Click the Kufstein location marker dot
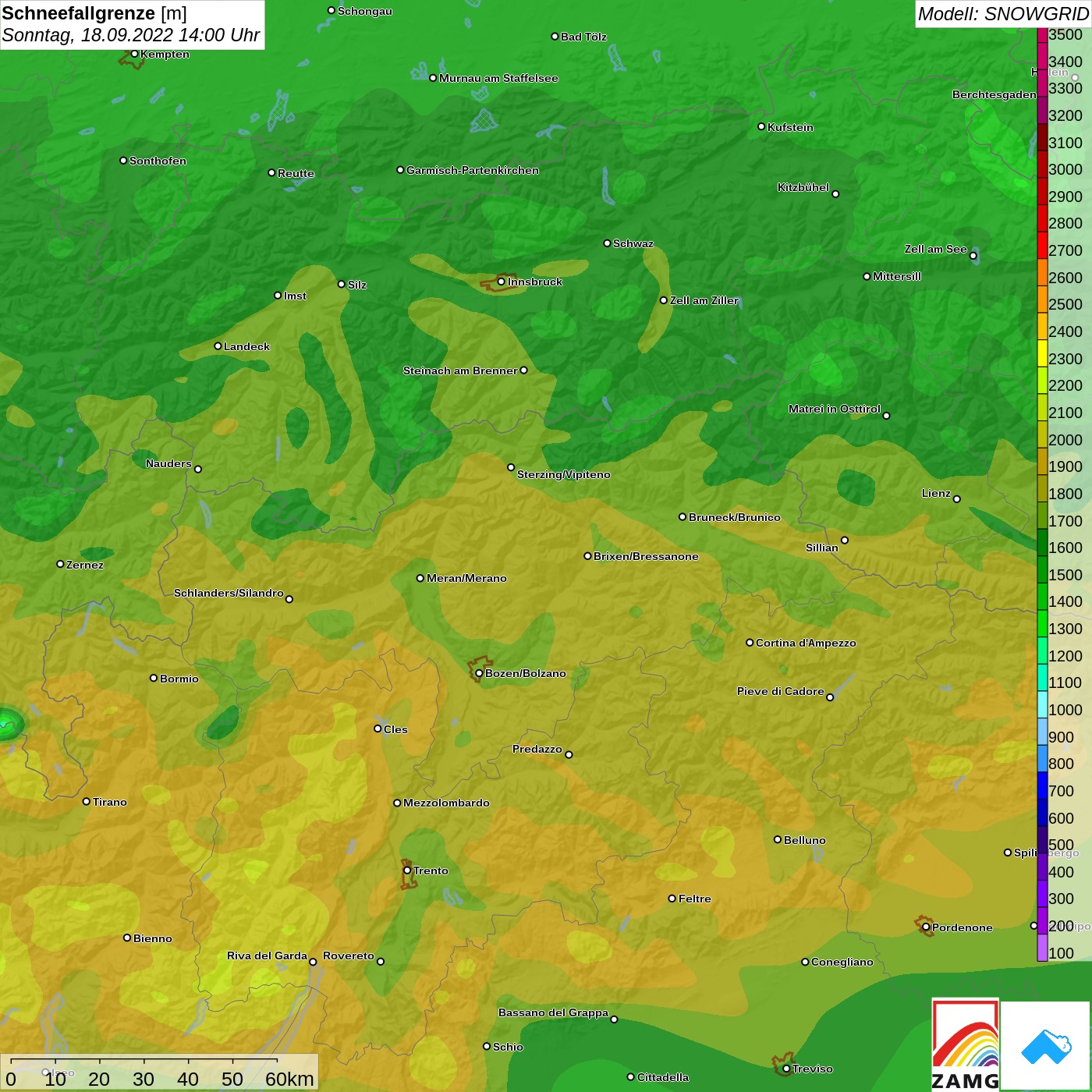The width and height of the screenshot is (1092, 1092). (762, 126)
